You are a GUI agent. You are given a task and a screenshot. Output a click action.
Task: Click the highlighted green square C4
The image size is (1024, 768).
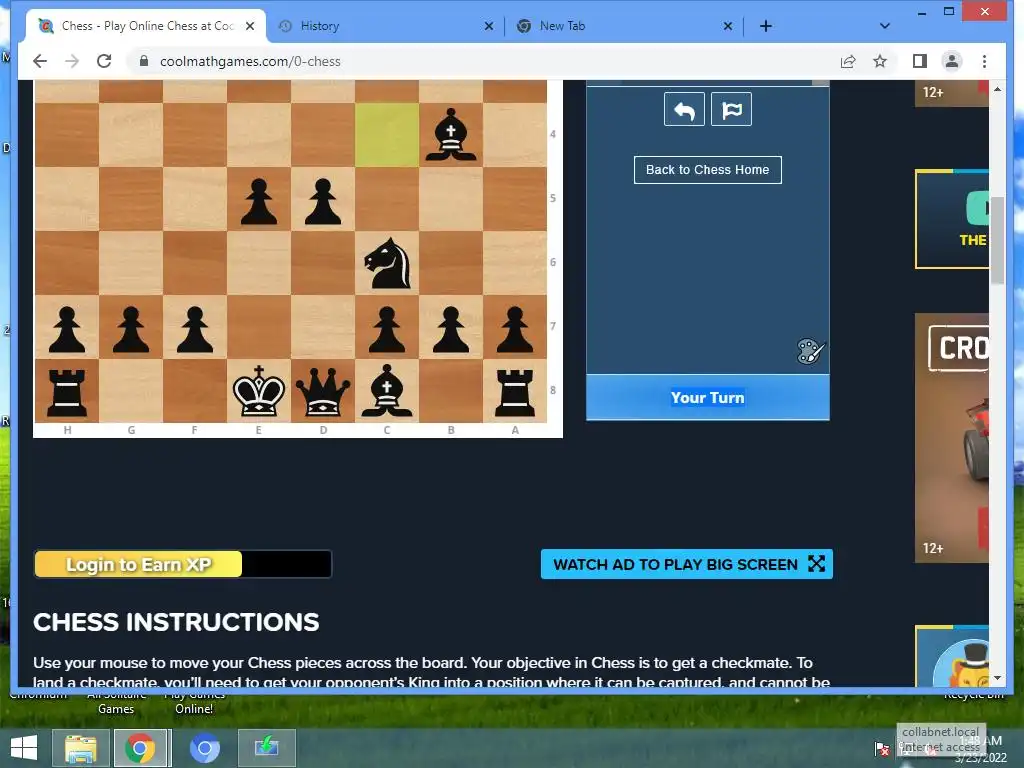coord(387,135)
